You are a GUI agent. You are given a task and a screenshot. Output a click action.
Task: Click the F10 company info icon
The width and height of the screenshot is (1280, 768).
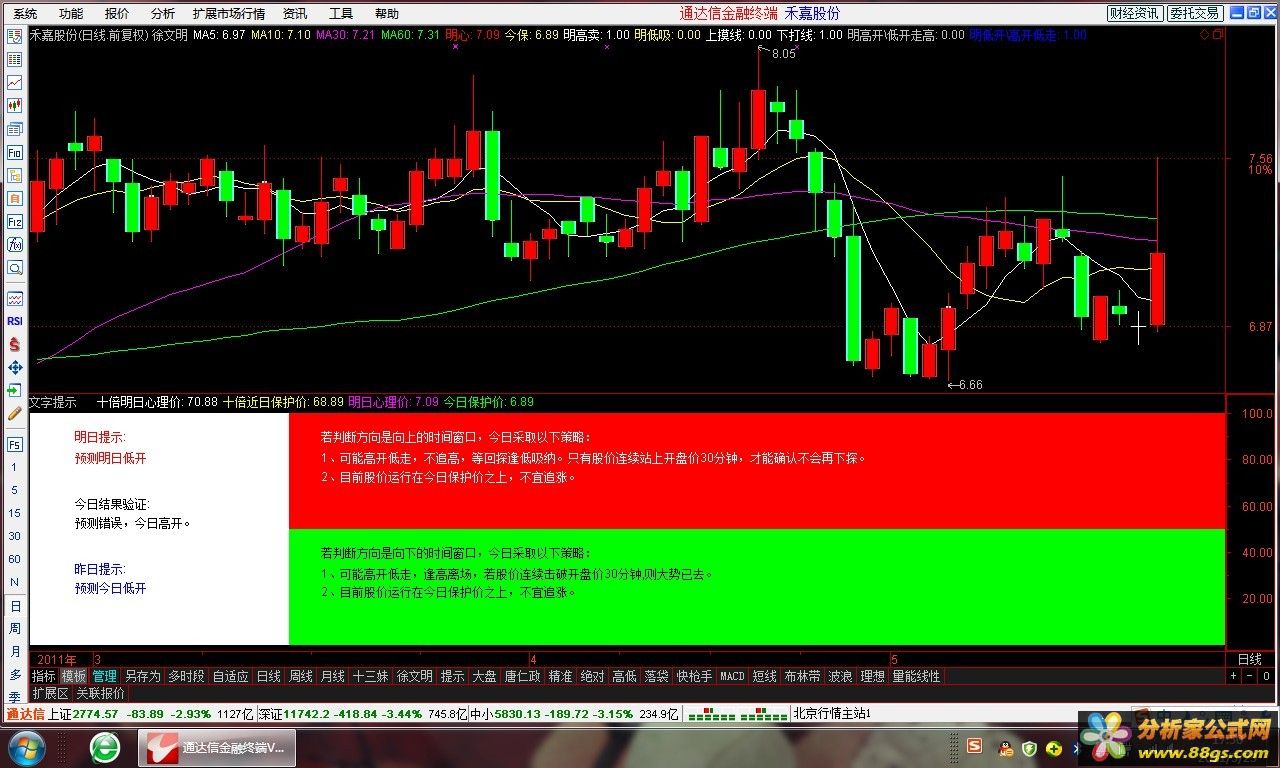point(15,153)
